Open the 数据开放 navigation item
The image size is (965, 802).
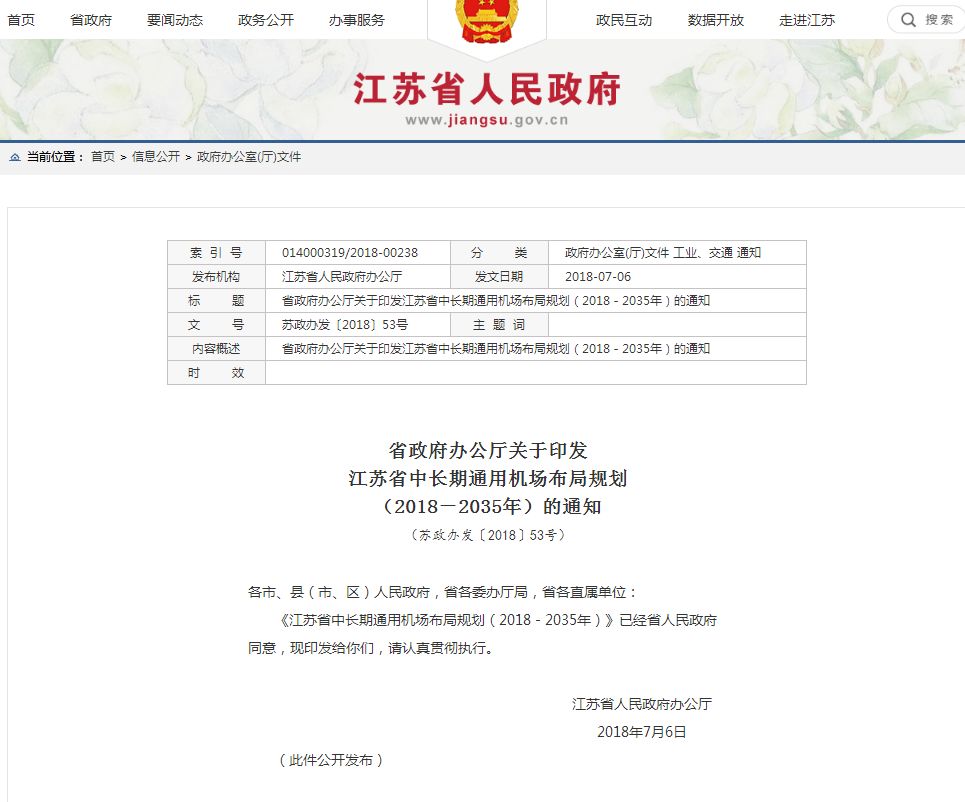[x=716, y=20]
